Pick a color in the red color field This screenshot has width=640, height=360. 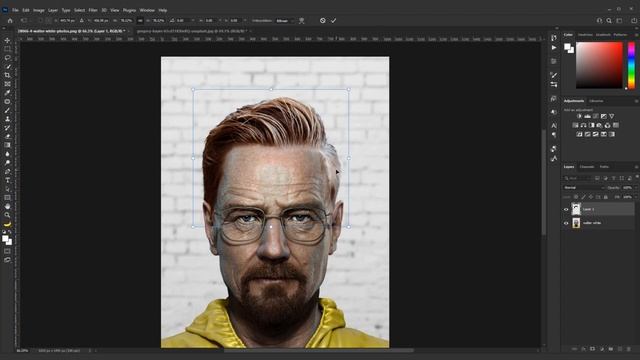coord(599,65)
